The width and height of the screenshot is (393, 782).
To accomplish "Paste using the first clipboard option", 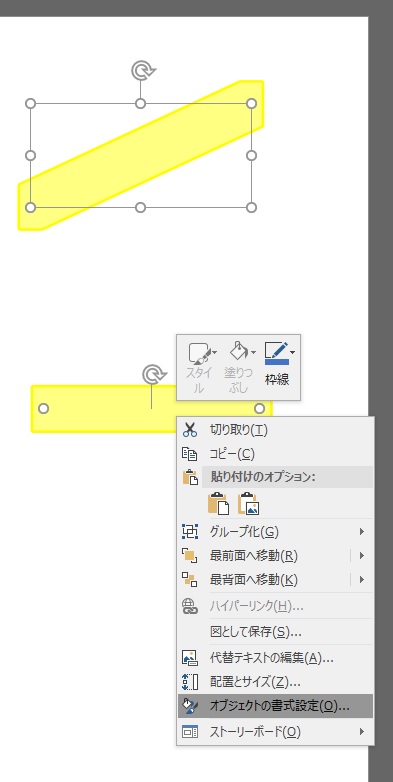I will point(218,503).
